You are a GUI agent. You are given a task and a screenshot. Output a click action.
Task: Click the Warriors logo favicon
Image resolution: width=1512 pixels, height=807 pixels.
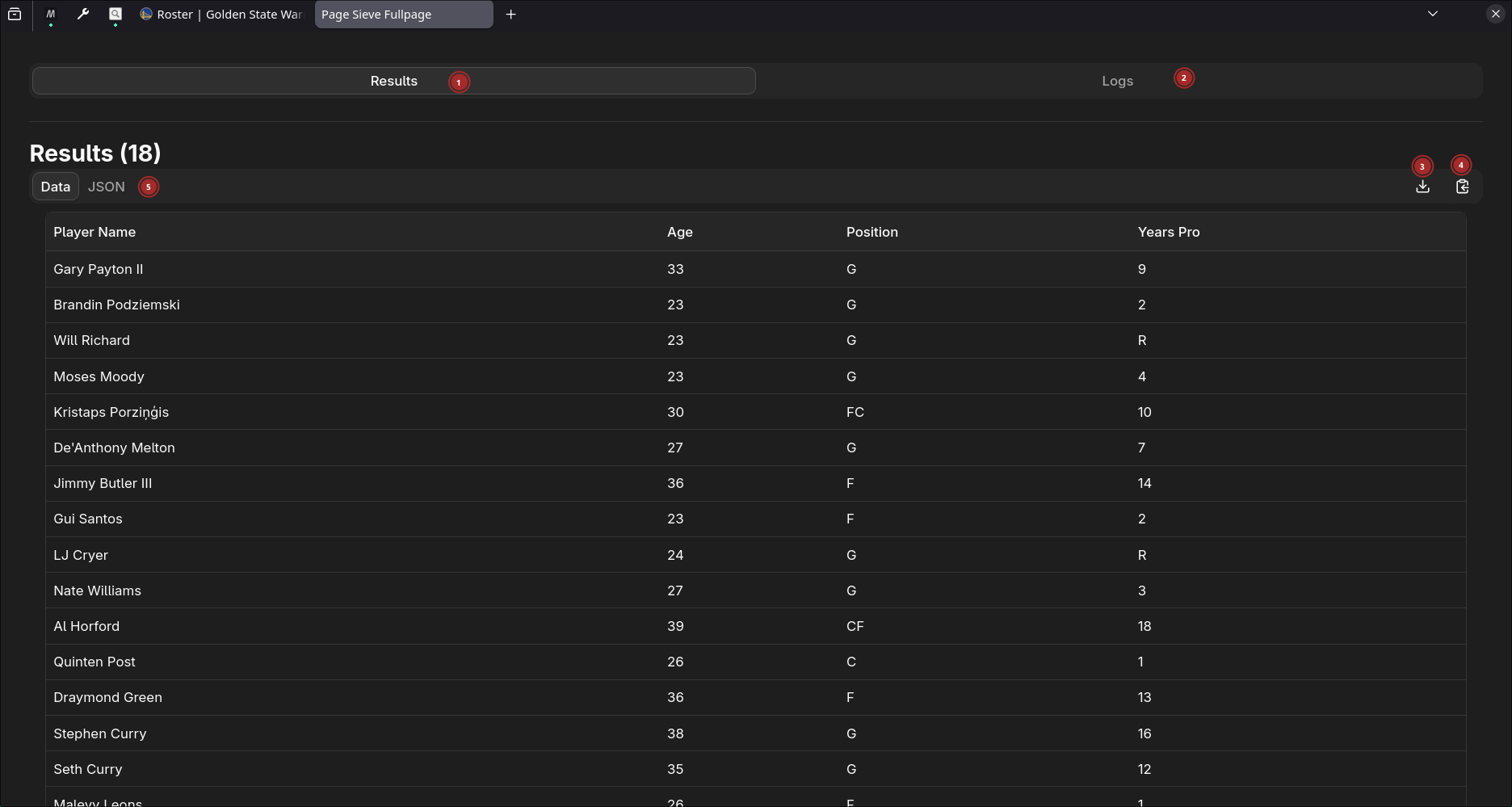[145, 14]
